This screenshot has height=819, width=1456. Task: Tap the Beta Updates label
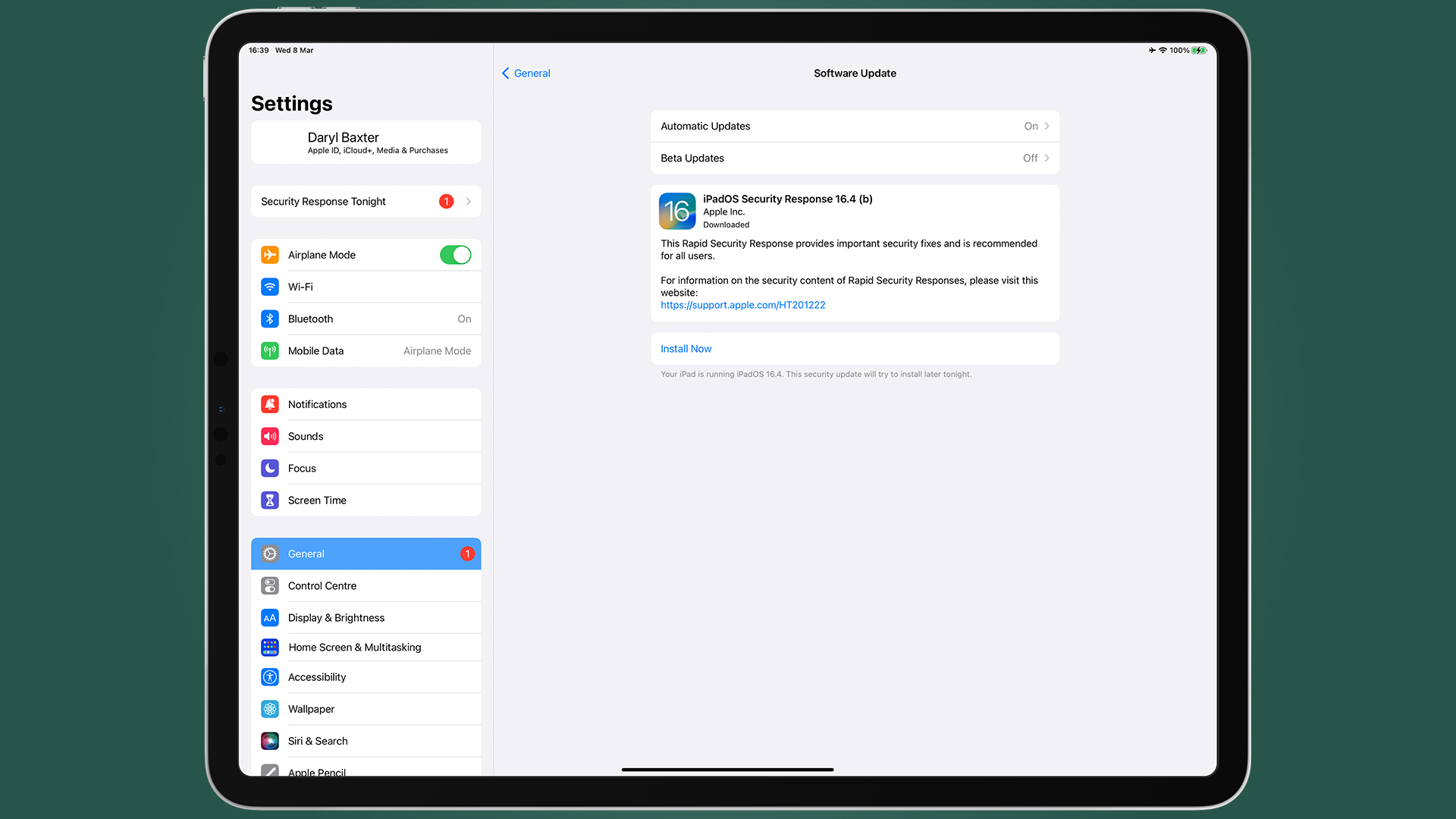click(x=692, y=158)
